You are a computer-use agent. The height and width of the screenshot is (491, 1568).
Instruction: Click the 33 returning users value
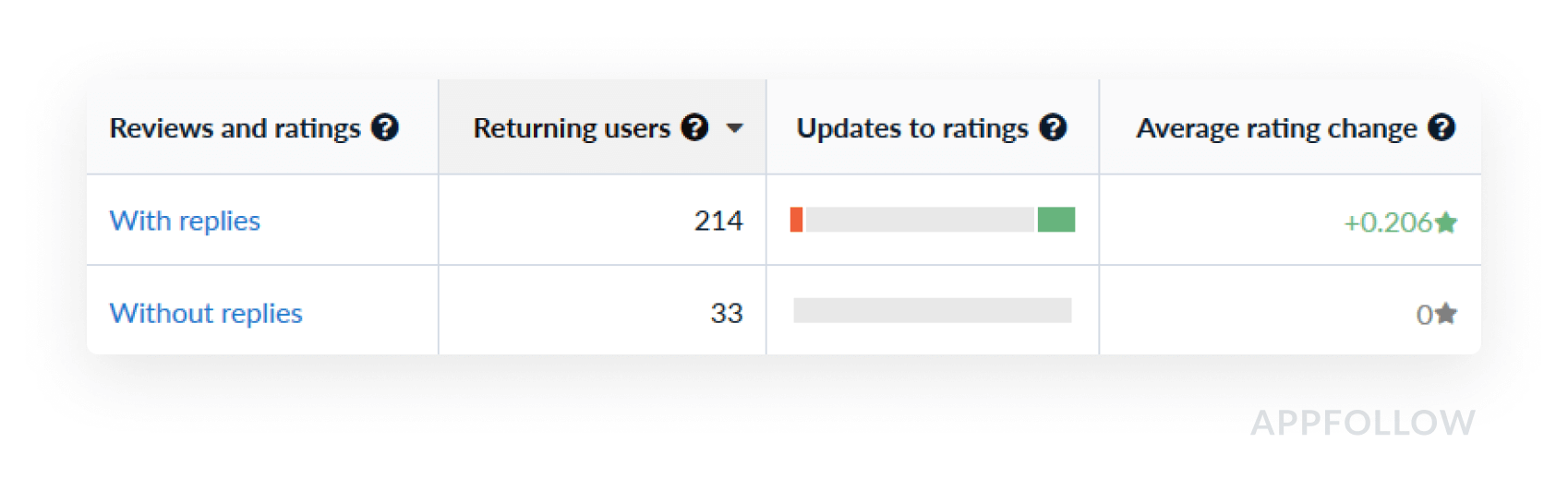click(x=727, y=313)
